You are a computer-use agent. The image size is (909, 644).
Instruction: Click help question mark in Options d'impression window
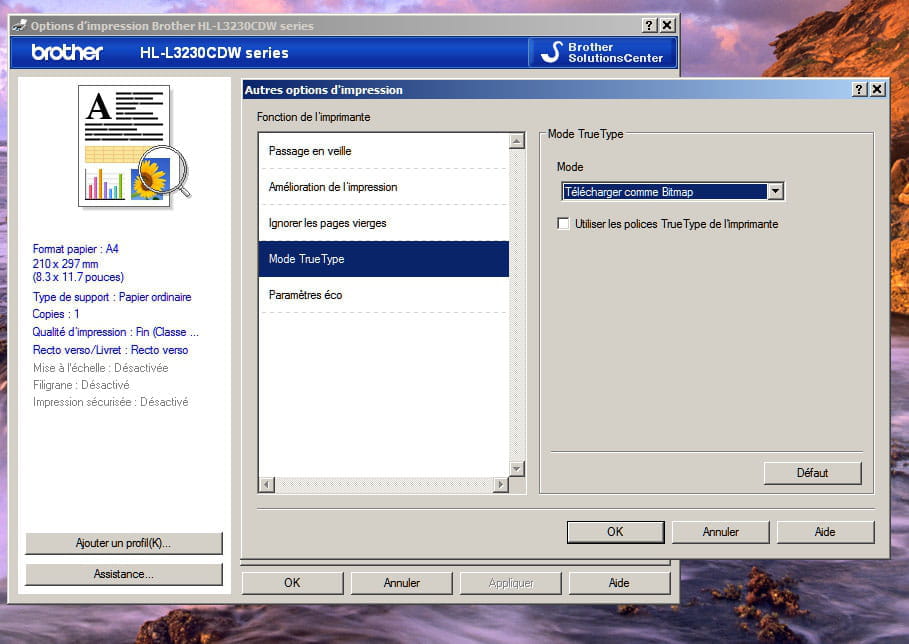point(649,26)
